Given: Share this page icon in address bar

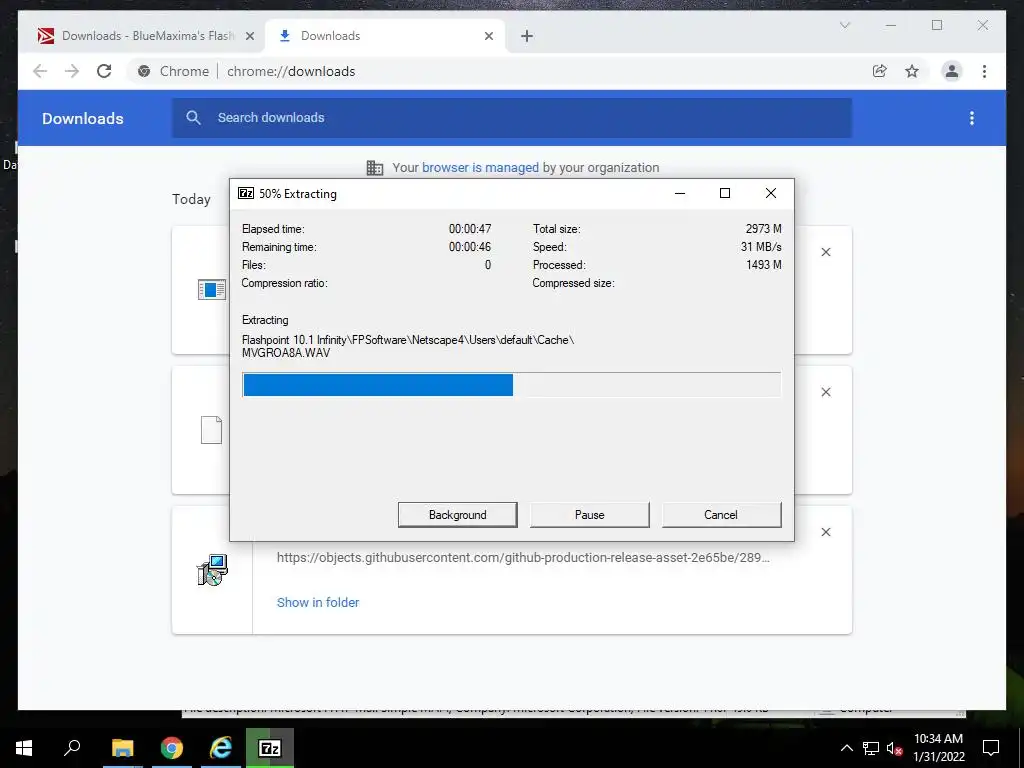Looking at the screenshot, I should pos(880,71).
